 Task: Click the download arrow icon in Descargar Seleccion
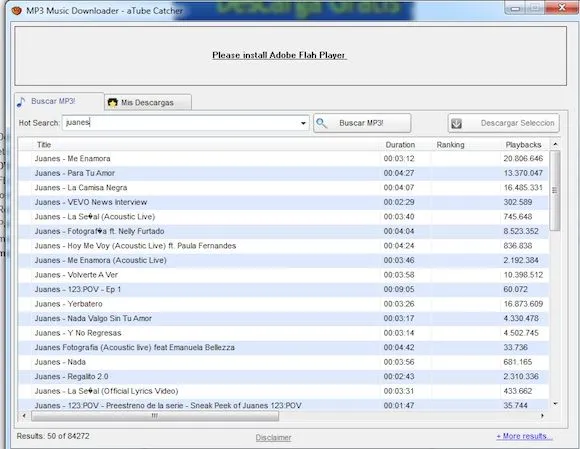[456, 123]
